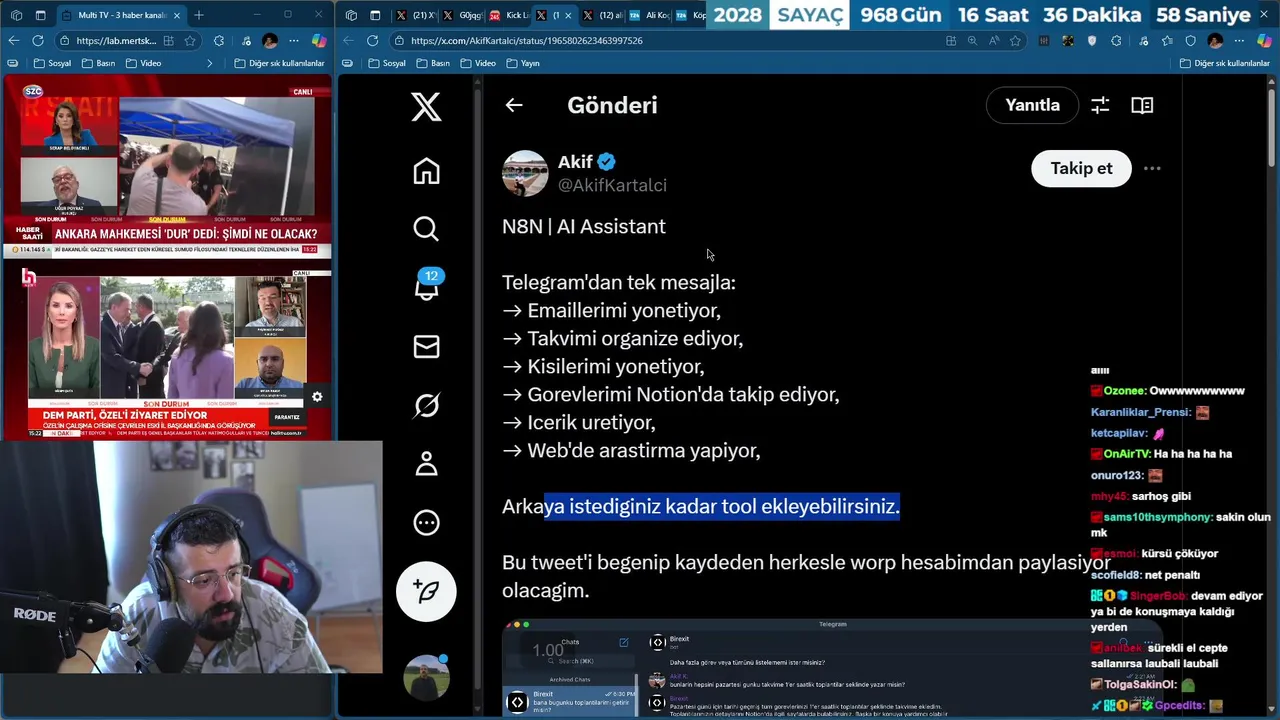The height and width of the screenshot is (720, 1280).
Task: Reload the Multi TV page in left browser
Action: click(x=37, y=41)
